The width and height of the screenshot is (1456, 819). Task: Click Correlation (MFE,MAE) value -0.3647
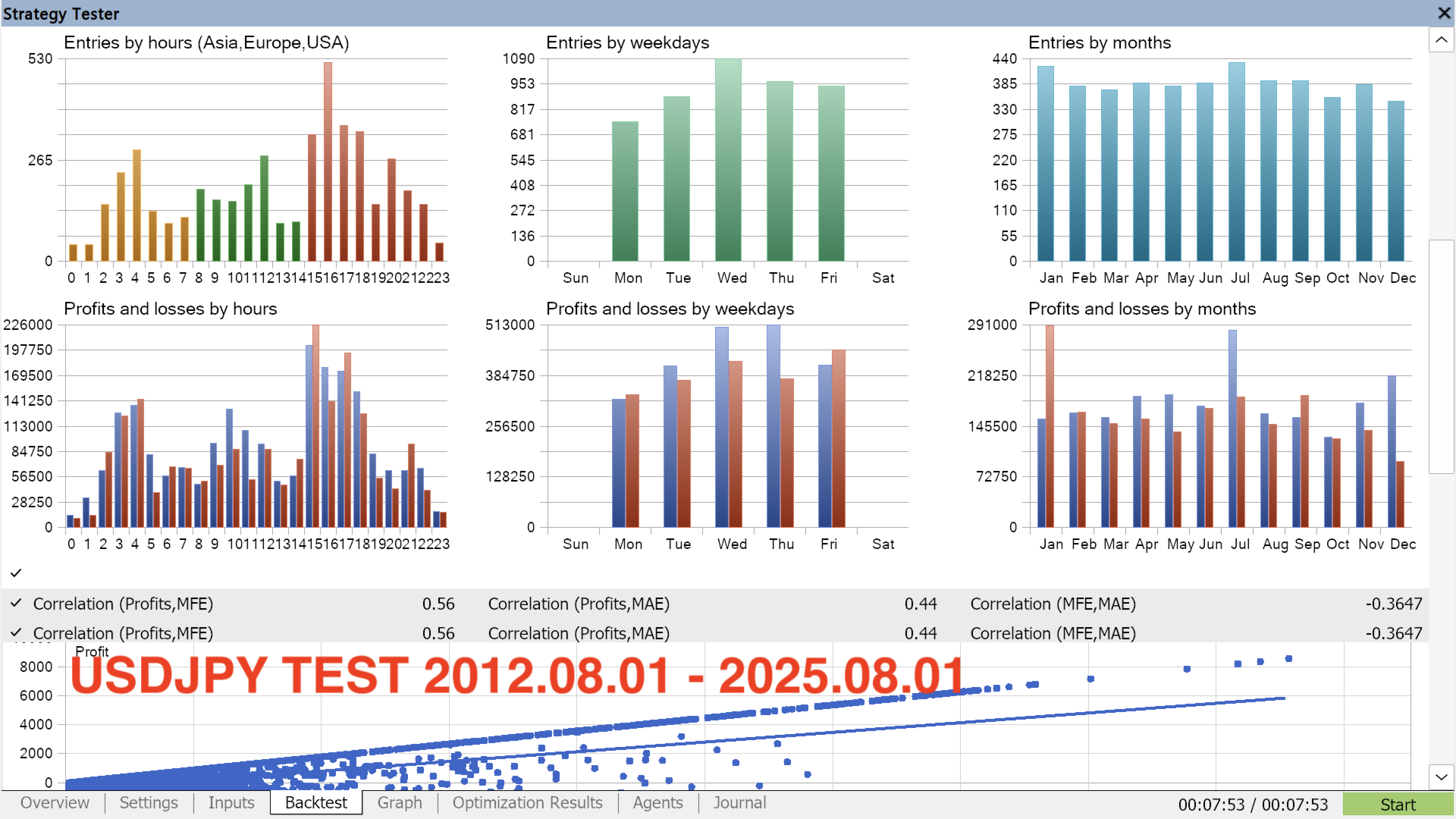click(1393, 604)
